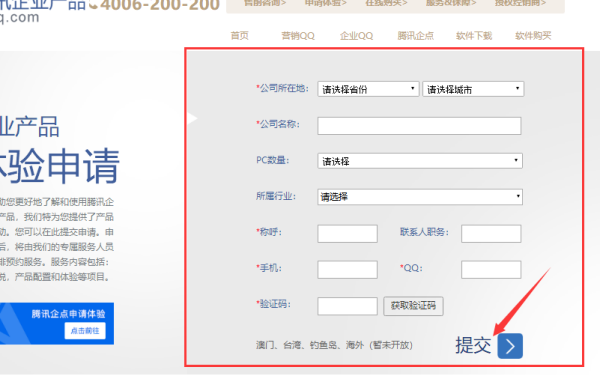Click the 点击前往 button on banner

[x=85, y=331]
